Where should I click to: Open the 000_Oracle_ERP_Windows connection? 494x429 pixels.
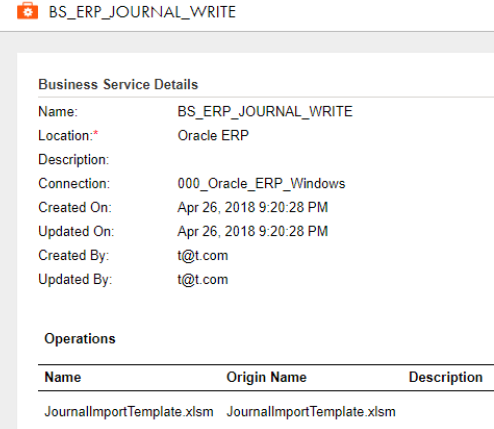(261, 183)
